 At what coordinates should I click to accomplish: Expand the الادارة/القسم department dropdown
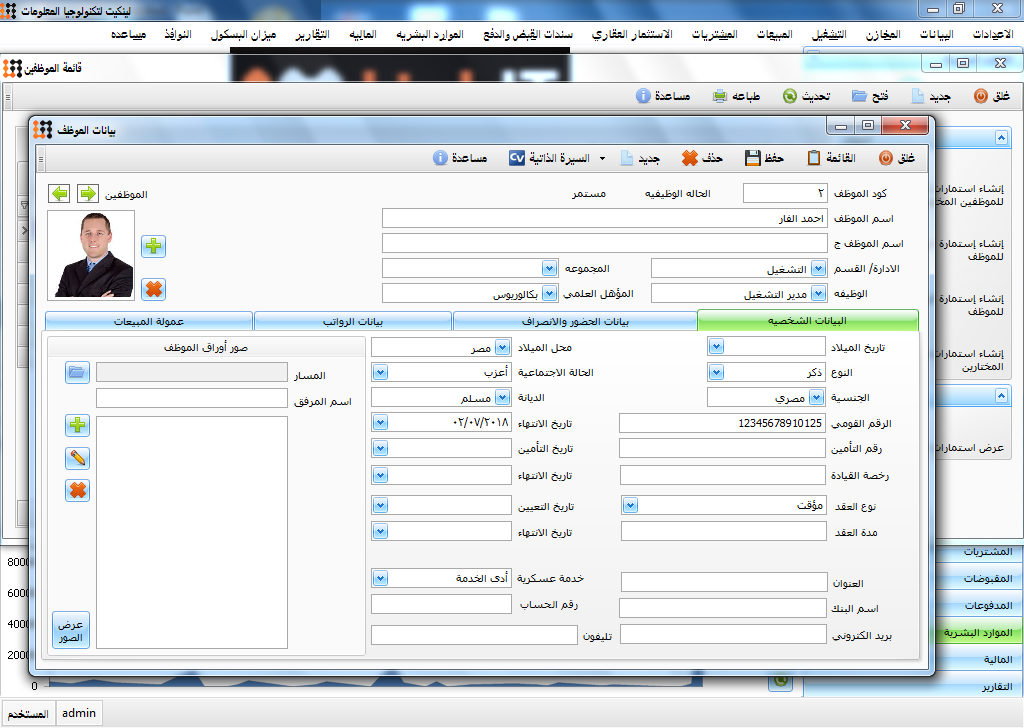point(818,268)
